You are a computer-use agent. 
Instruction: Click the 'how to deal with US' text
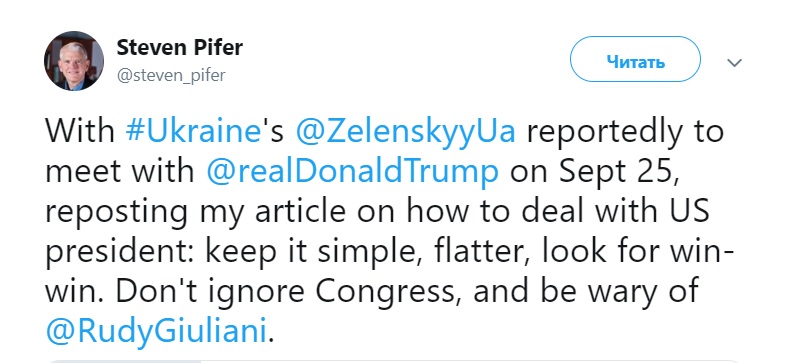click(559, 212)
